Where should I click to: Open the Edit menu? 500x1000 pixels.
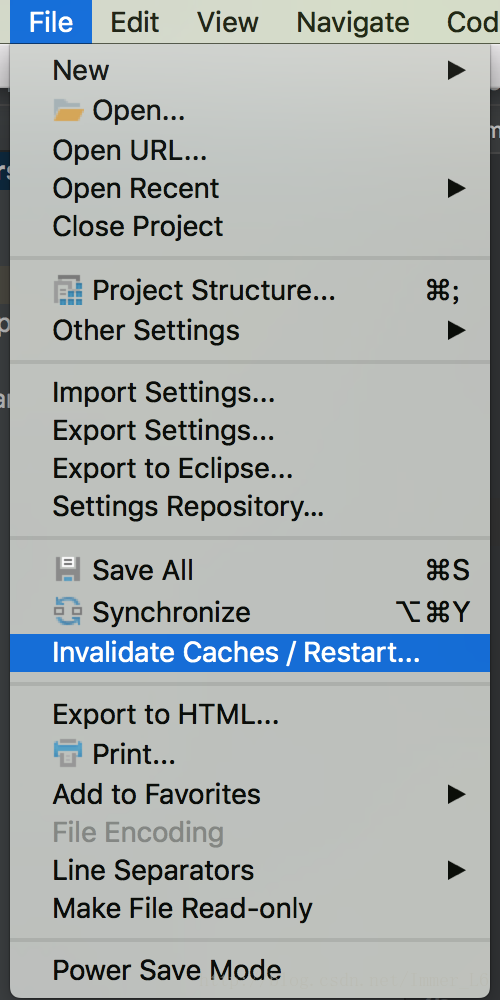tap(135, 22)
